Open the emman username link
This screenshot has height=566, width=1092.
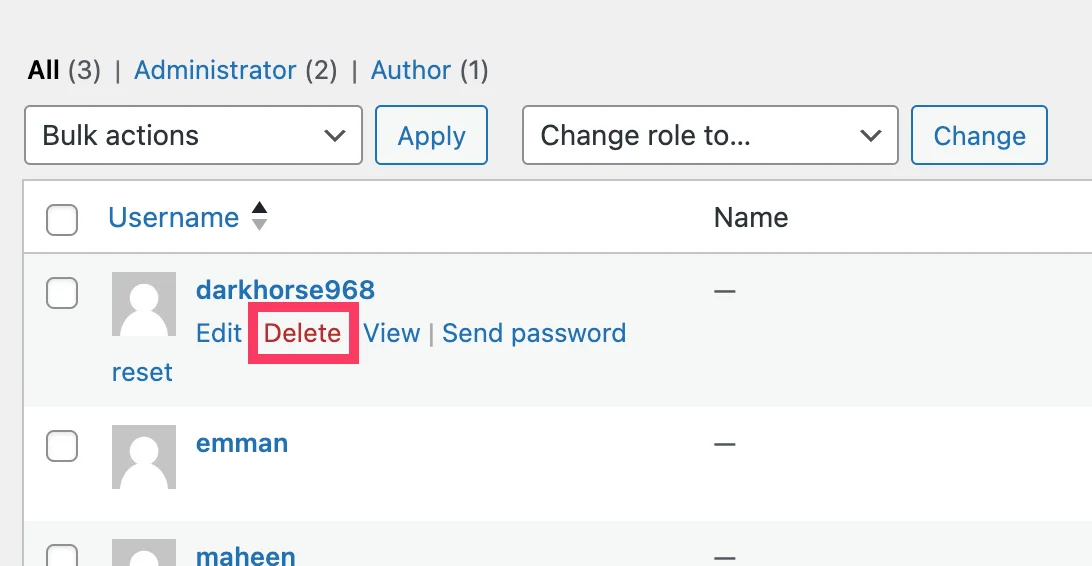[x=242, y=443]
